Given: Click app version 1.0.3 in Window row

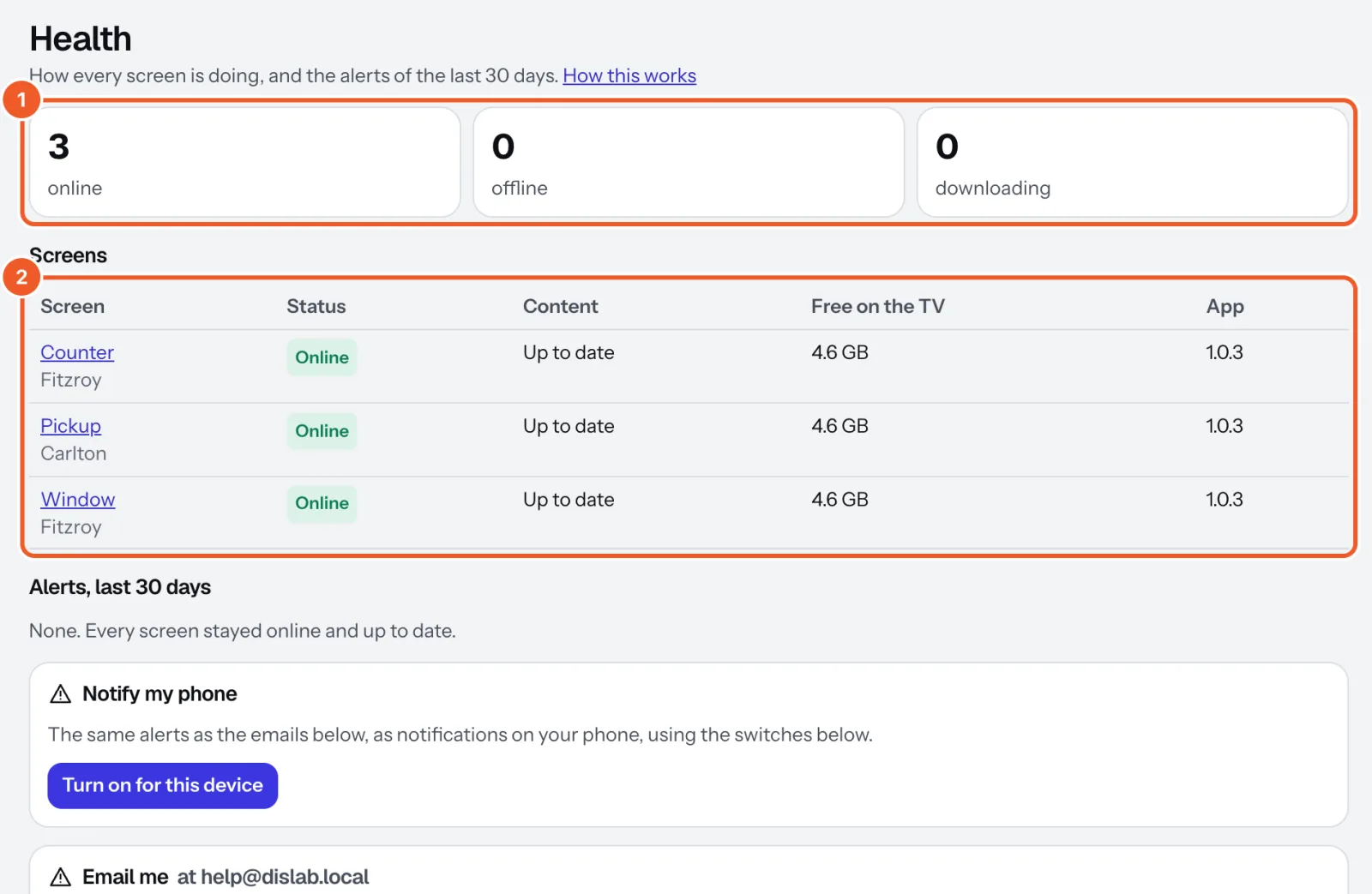Looking at the screenshot, I should point(1225,500).
